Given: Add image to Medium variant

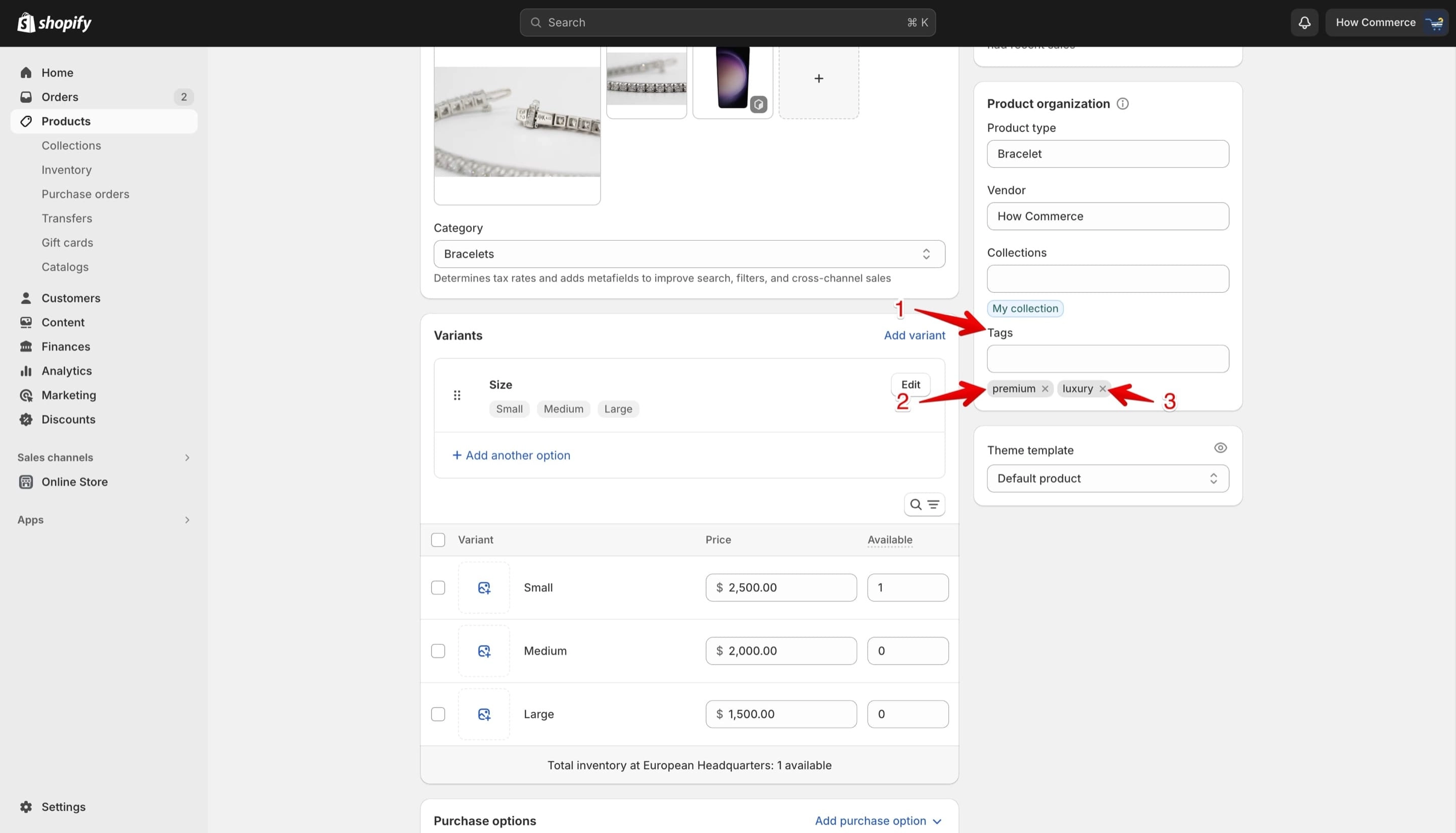Looking at the screenshot, I should tap(484, 651).
